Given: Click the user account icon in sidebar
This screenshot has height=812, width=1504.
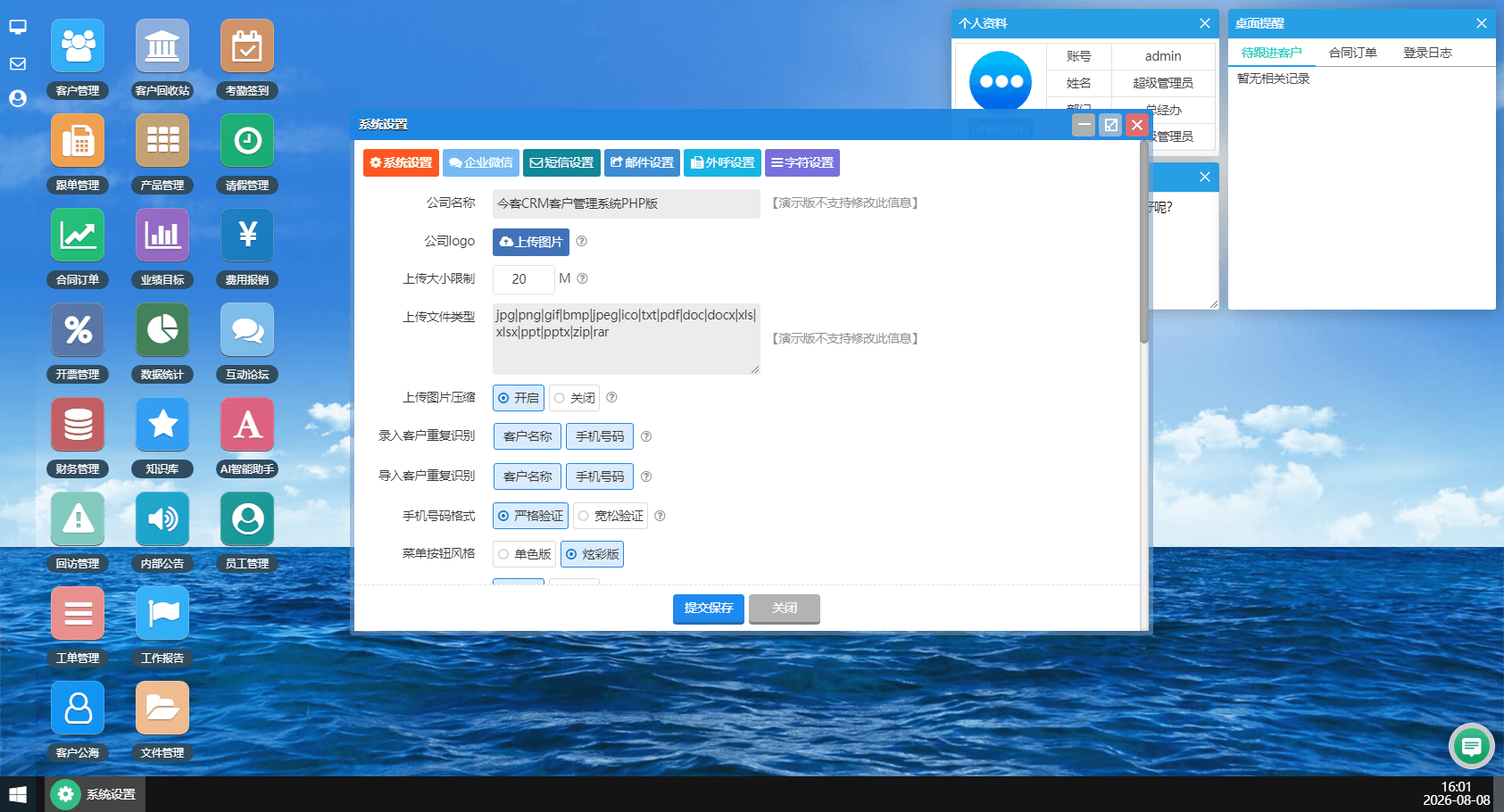Looking at the screenshot, I should click(x=18, y=98).
